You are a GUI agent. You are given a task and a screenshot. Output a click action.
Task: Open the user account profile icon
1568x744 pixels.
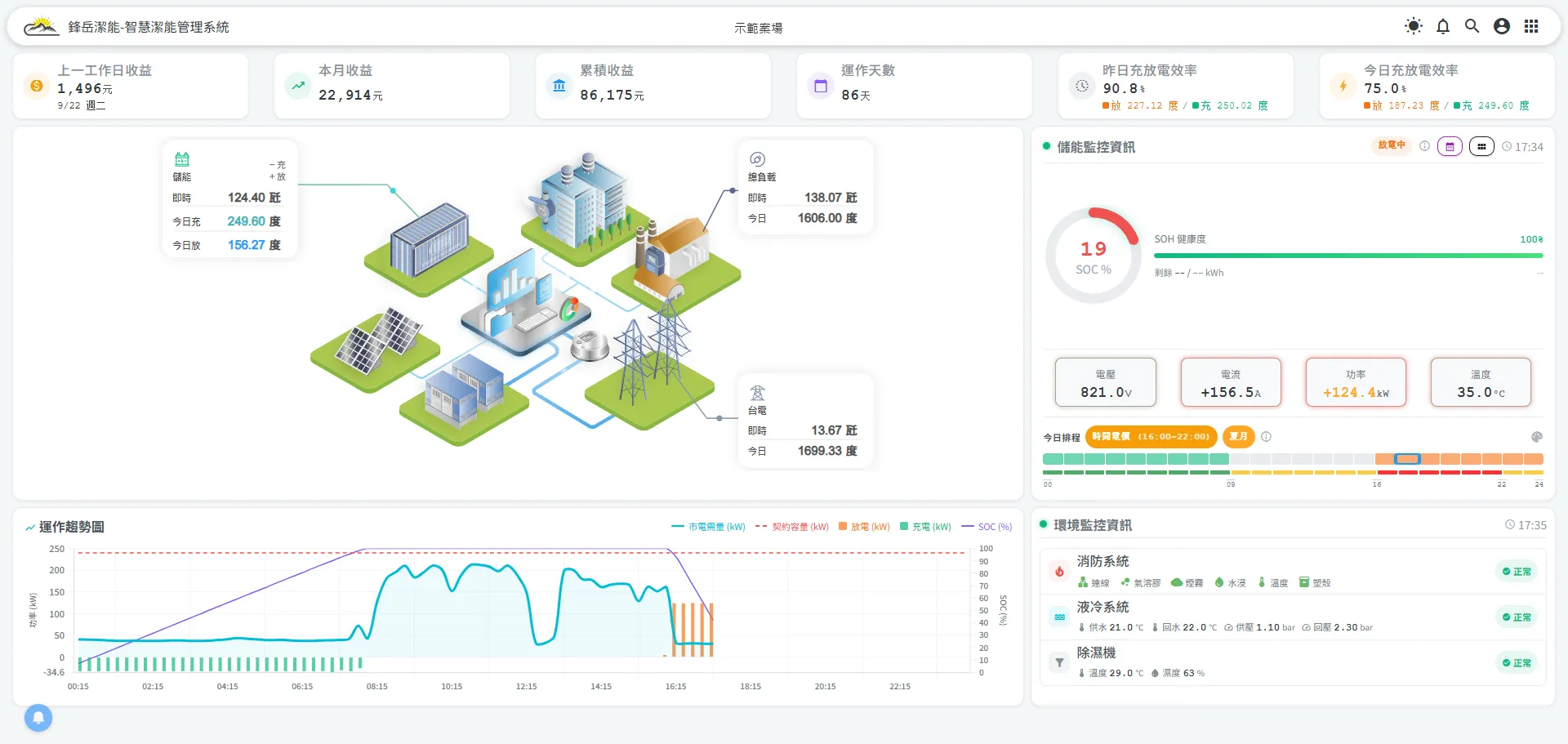click(x=1501, y=26)
